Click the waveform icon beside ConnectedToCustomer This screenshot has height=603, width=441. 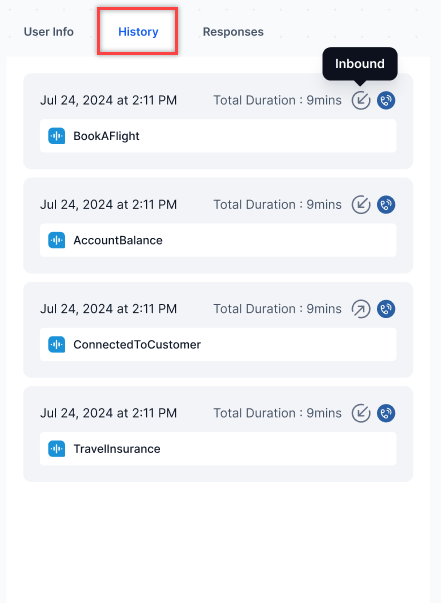tap(57, 345)
